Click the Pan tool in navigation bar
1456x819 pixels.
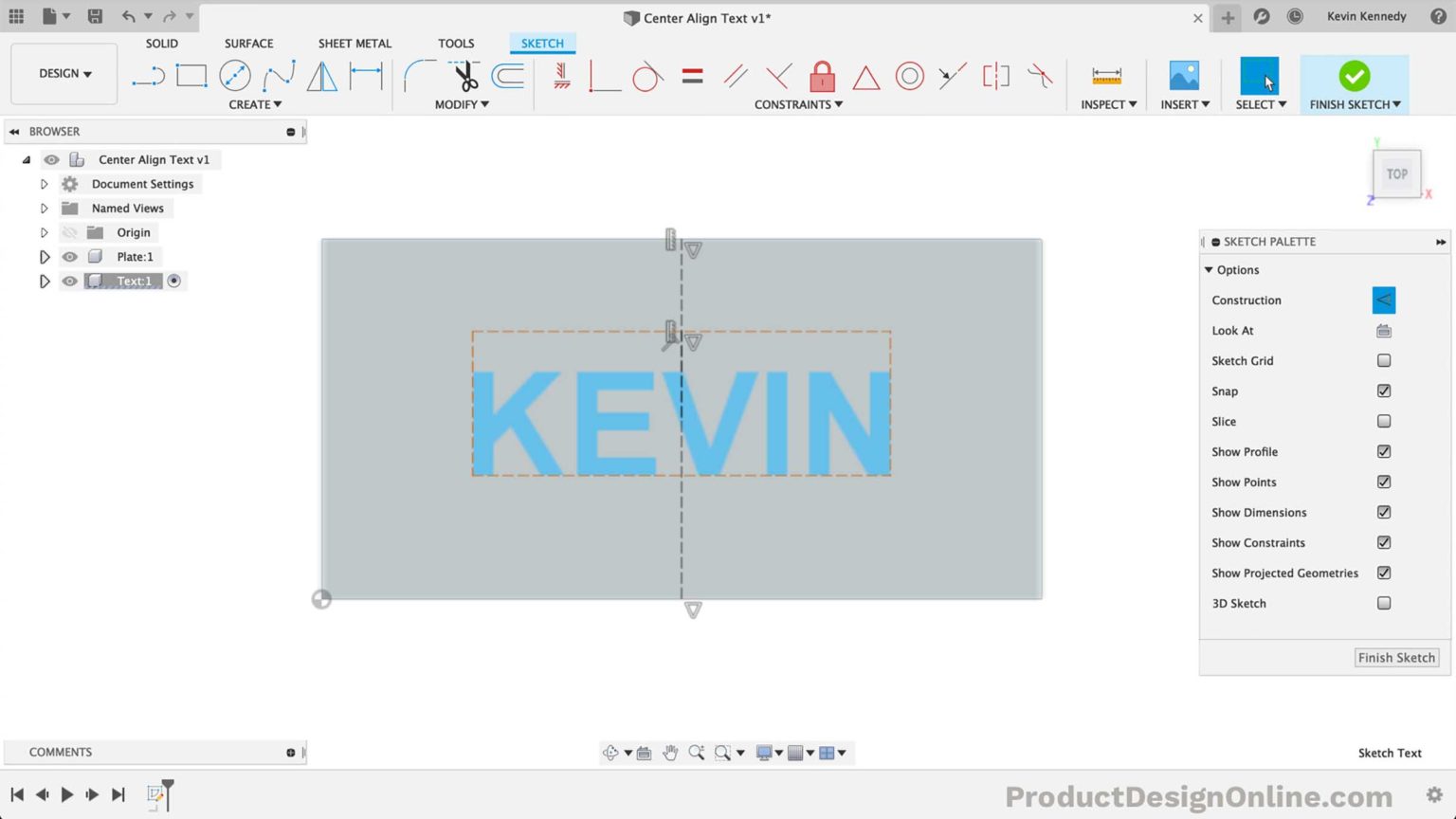(x=671, y=752)
